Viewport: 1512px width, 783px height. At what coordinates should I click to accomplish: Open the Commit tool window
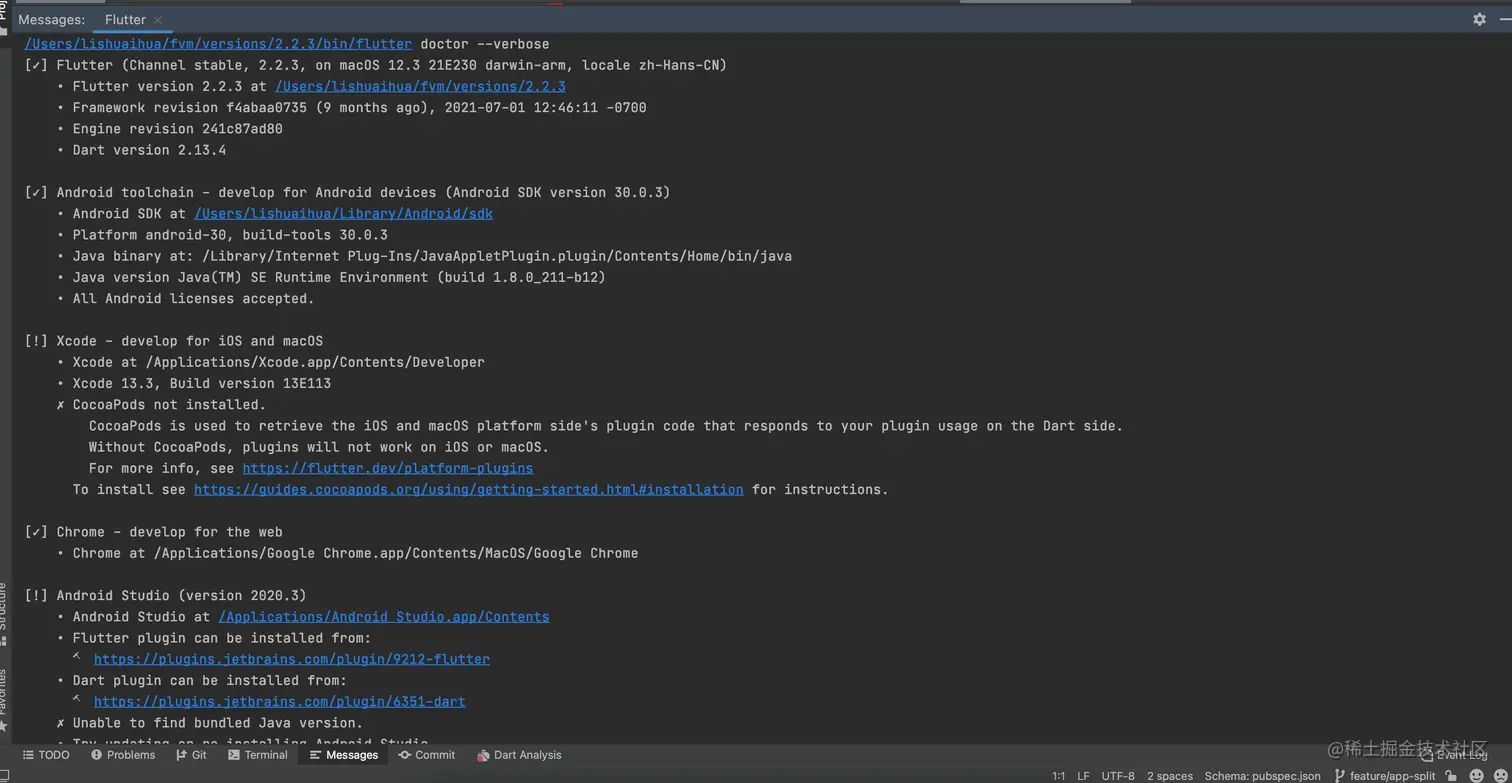(427, 755)
